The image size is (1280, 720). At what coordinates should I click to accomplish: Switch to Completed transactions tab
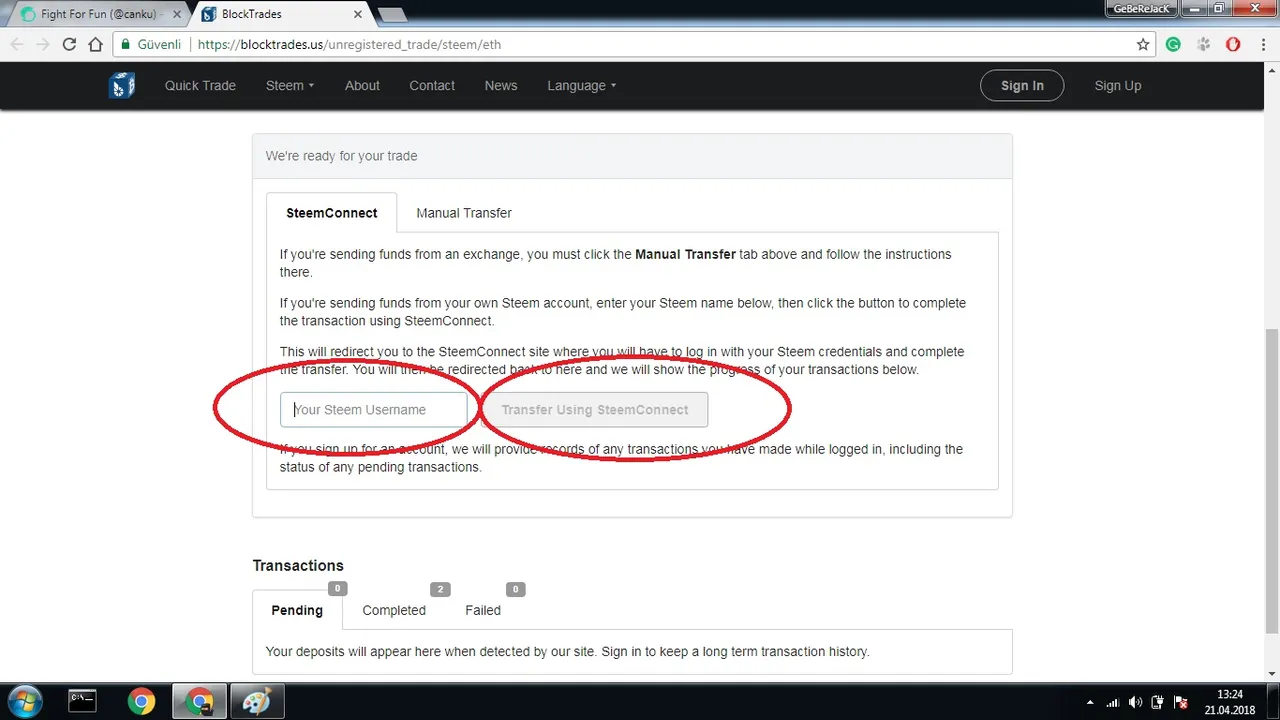[394, 610]
